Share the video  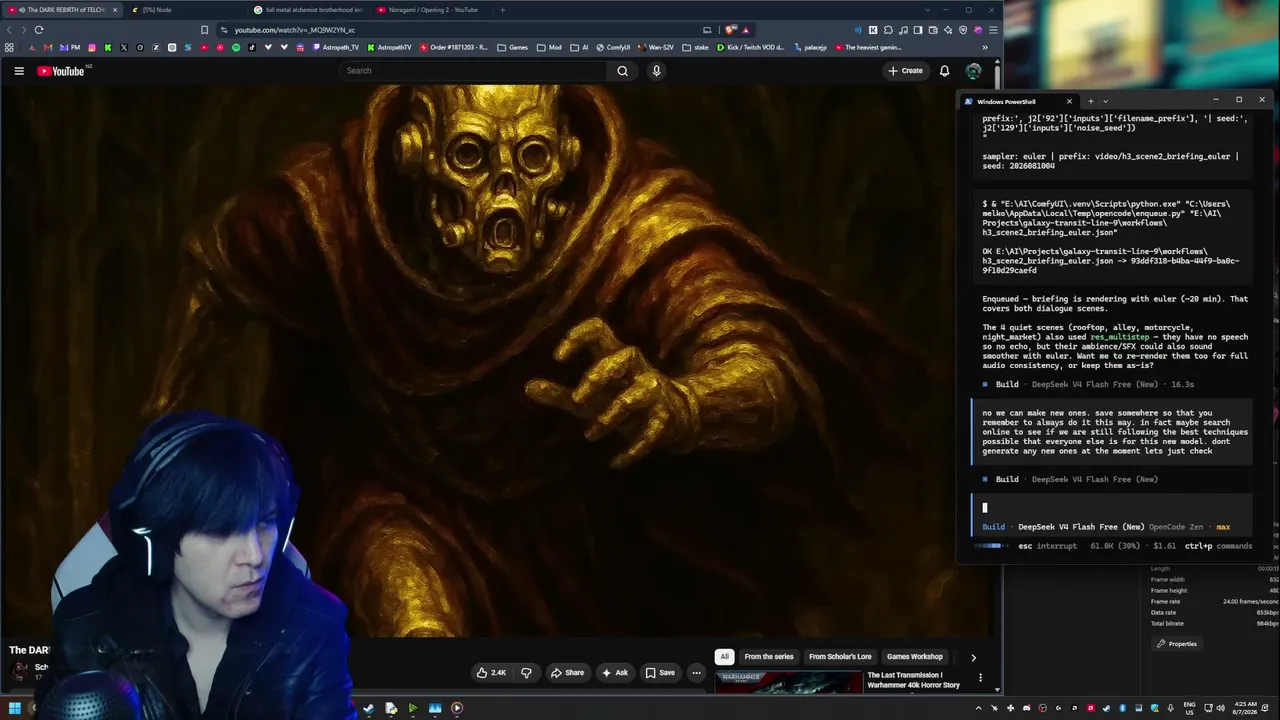[x=567, y=673]
